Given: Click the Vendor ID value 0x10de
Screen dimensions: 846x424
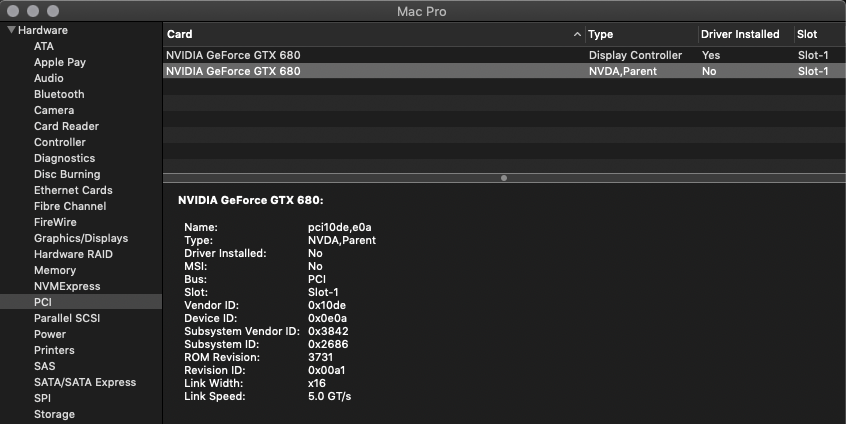Looking at the screenshot, I should (x=326, y=305).
